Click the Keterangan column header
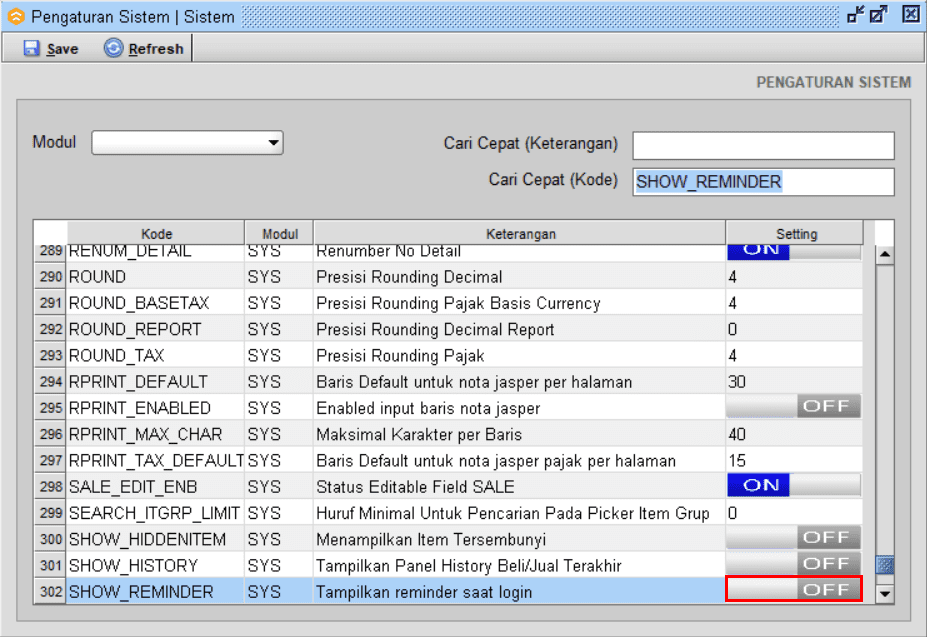The image size is (927, 637). pos(520,234)
